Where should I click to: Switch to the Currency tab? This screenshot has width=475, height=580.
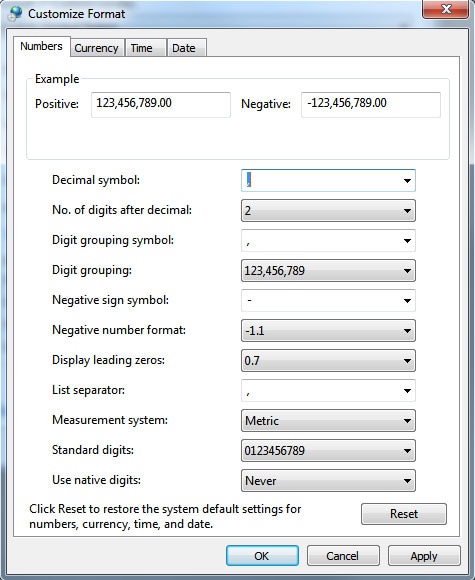pos(96,48)
